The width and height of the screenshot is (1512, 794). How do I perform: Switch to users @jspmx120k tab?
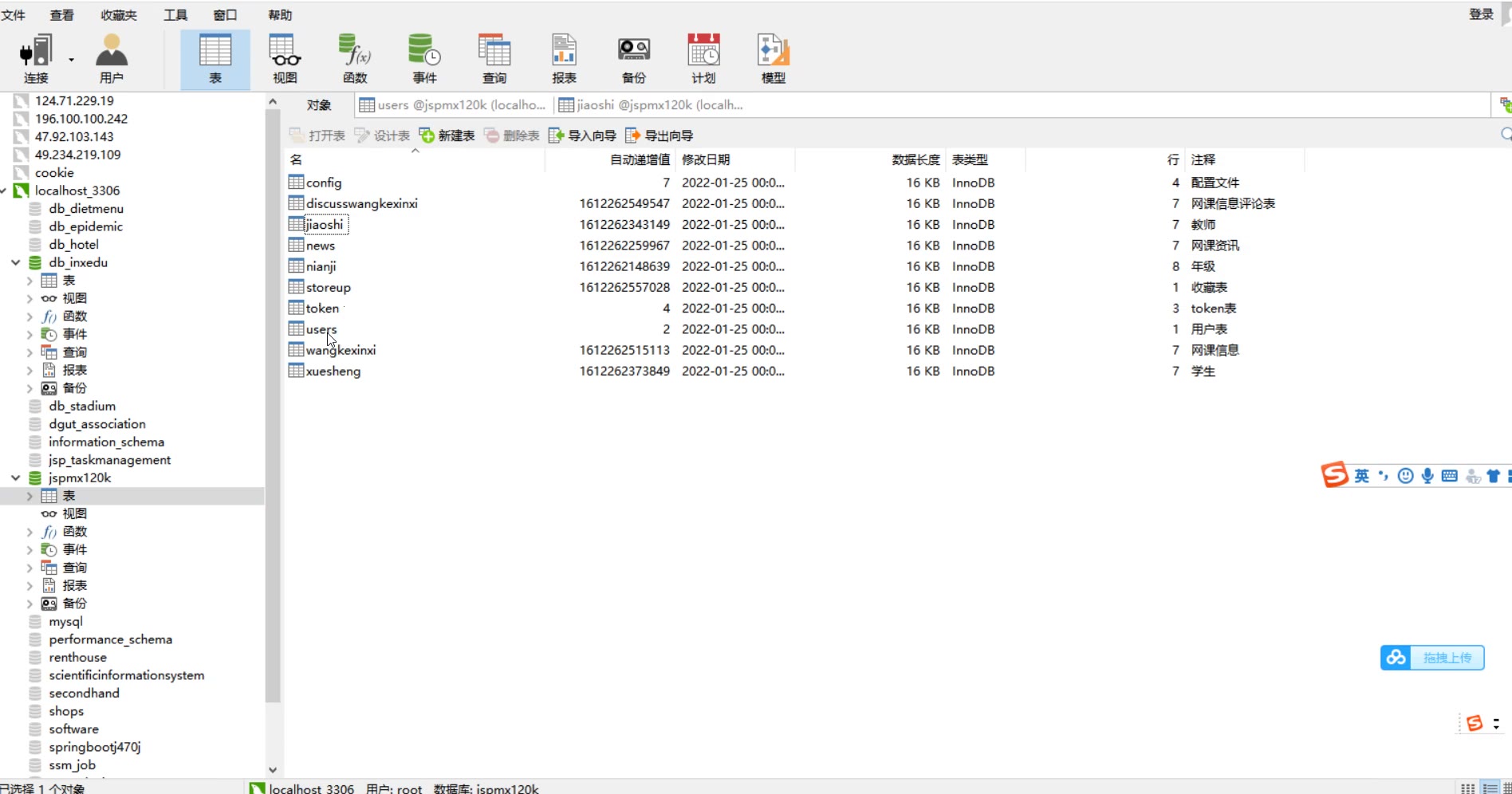click(453, 105)
